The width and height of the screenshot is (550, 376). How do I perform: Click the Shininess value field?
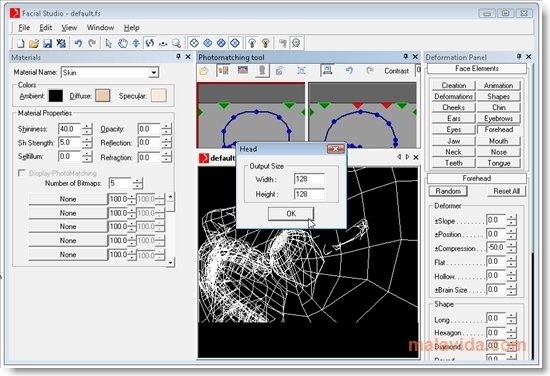tap(69, 129)
